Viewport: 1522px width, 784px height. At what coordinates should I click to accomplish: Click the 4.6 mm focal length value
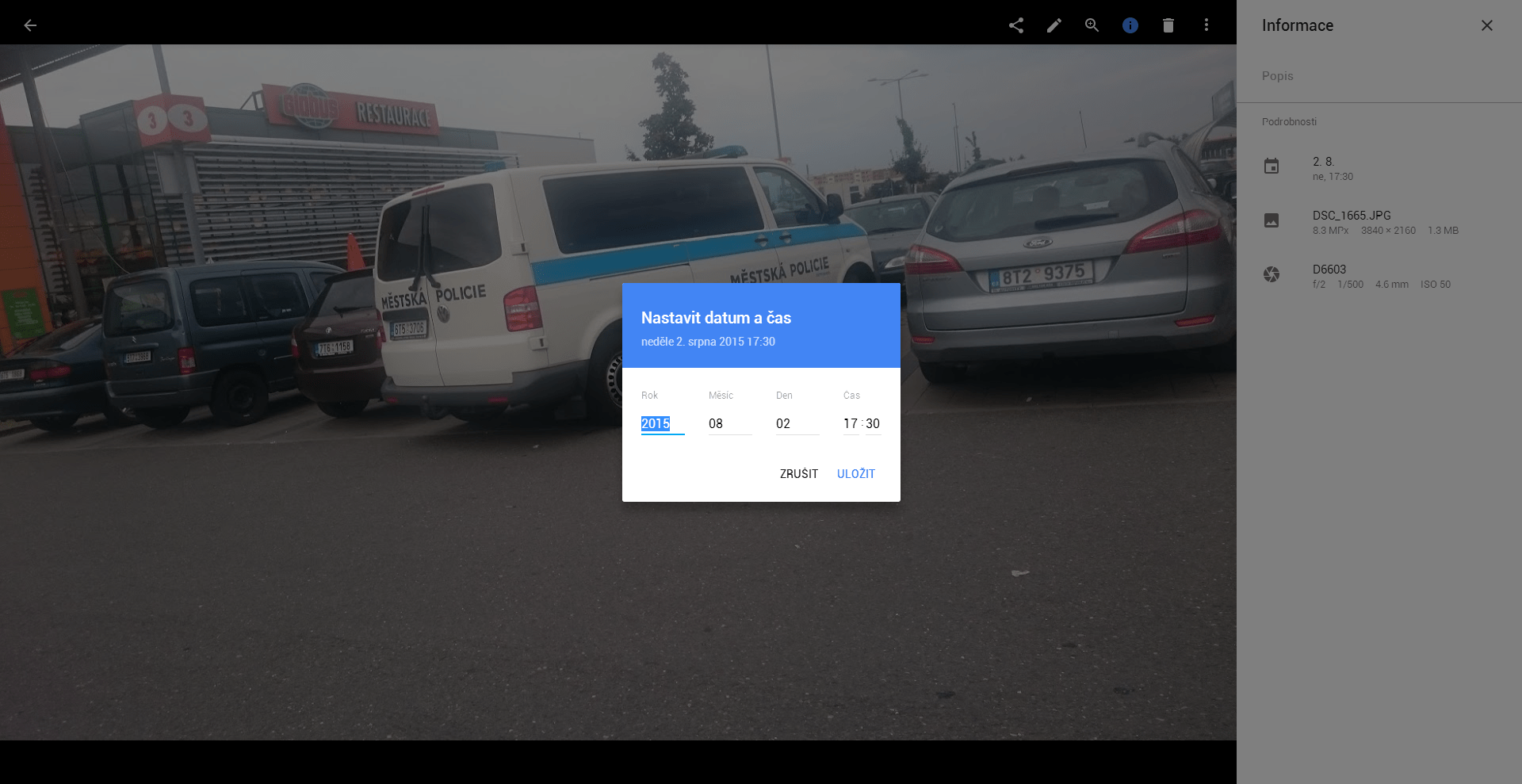[1392, 285]
